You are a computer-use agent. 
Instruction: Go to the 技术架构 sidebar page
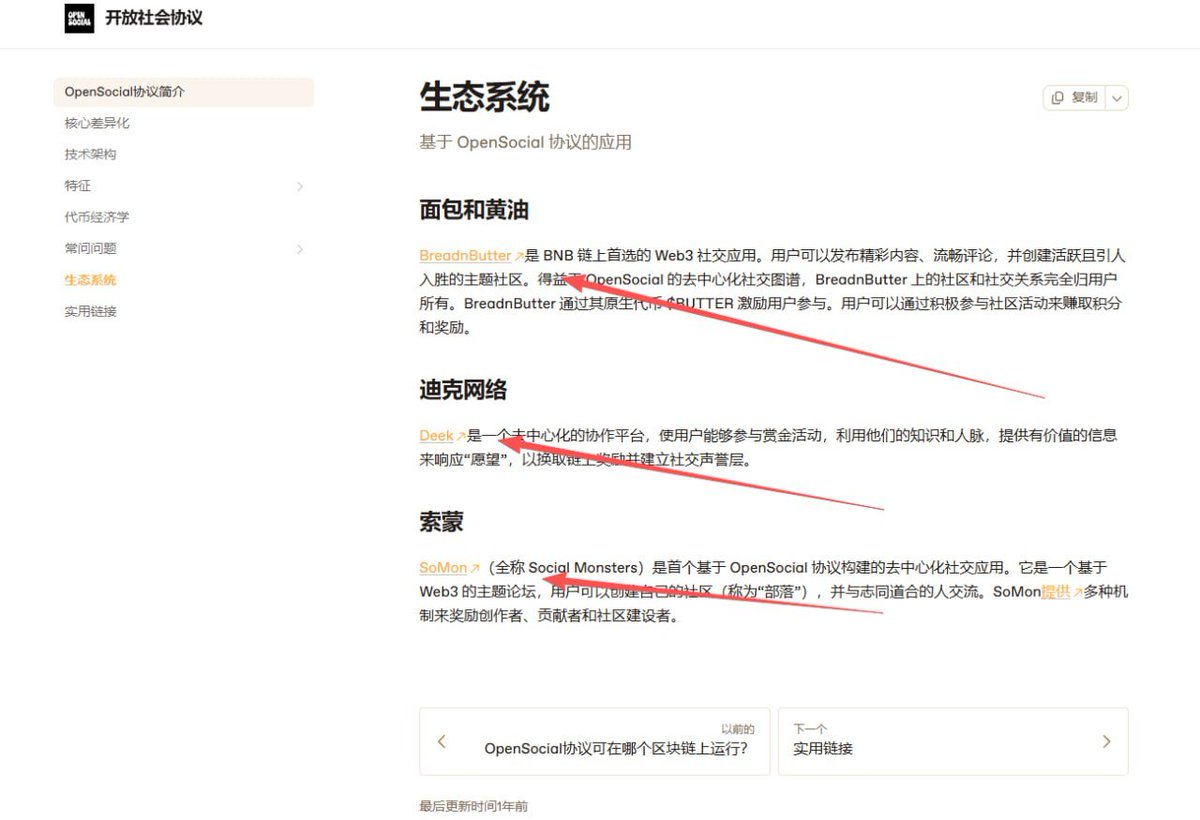click(x=91, y=154)
